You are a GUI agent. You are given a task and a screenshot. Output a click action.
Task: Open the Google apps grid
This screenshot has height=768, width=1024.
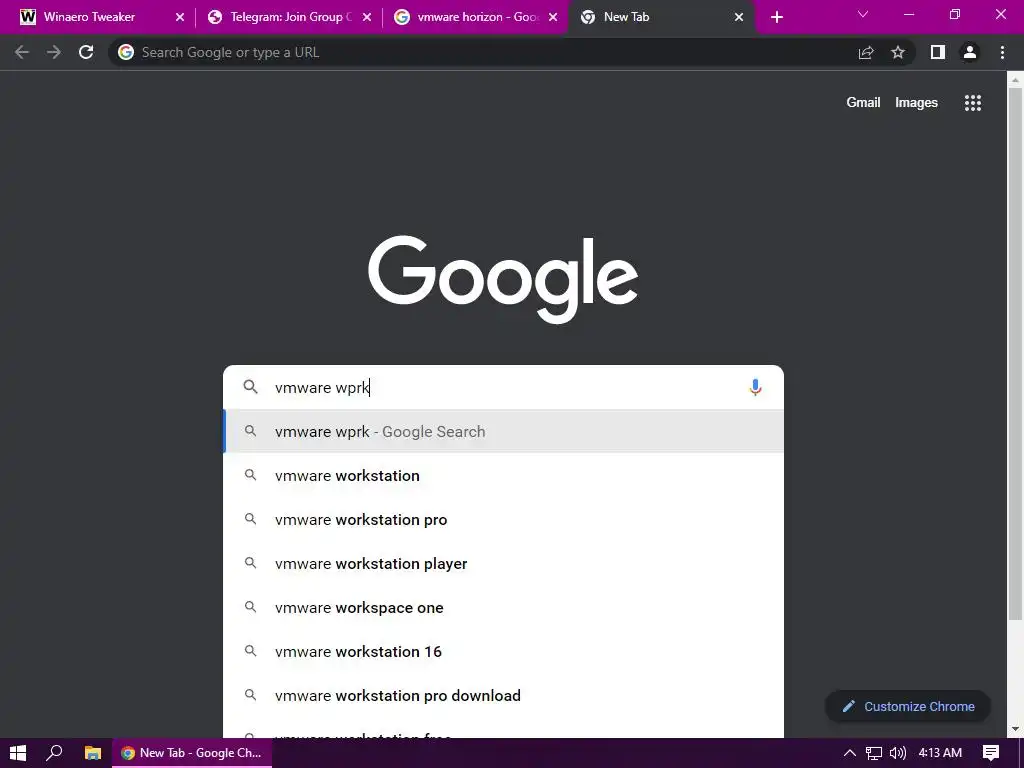973,103
